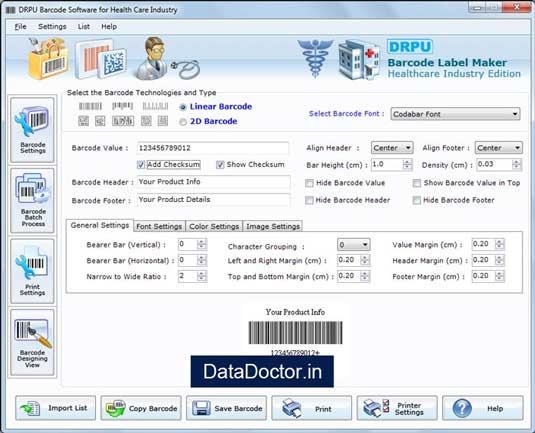The image size is (535, 433).
Task: Click second linear barcode sample icon
Action: point(122,106)
